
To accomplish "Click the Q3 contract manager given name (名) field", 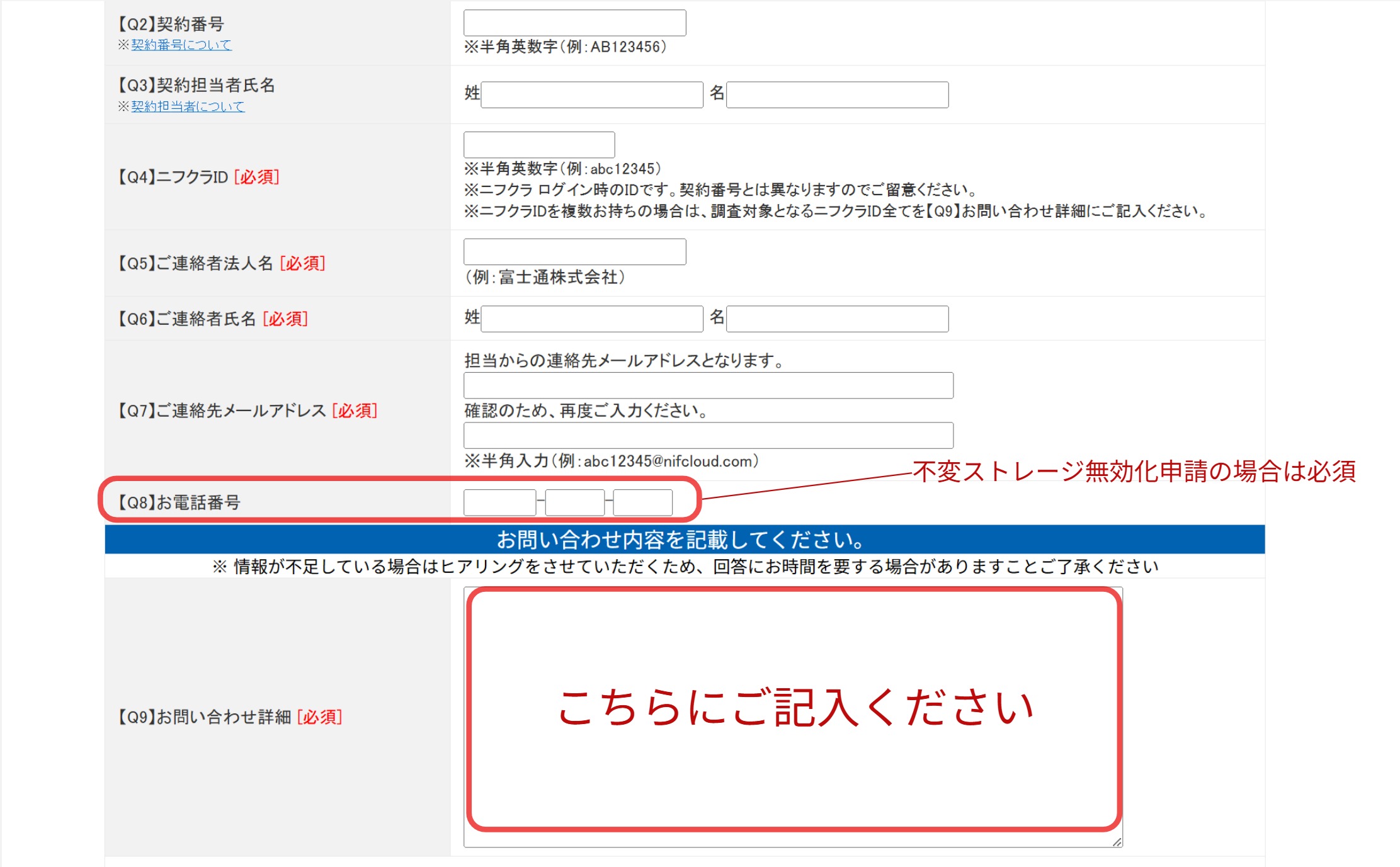I will [x=836, y=95].
